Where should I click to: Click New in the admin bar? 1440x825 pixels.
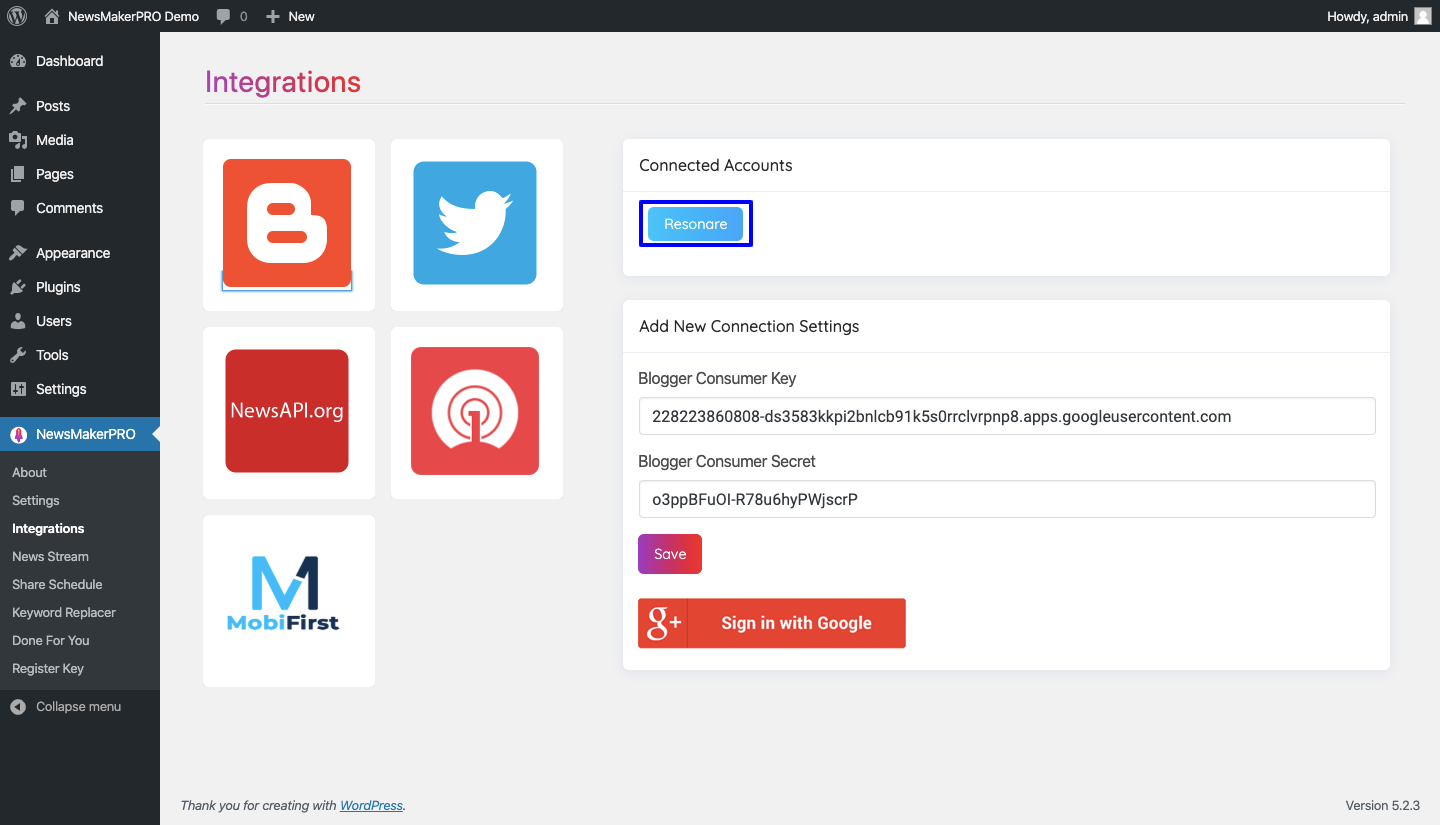click(x=301, y=16)
